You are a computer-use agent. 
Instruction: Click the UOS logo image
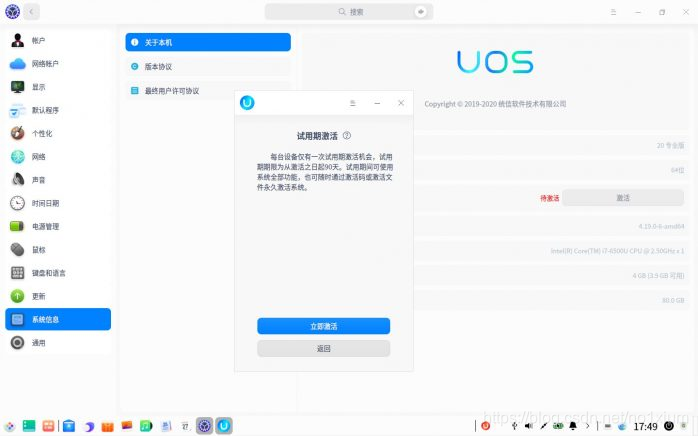495,62
